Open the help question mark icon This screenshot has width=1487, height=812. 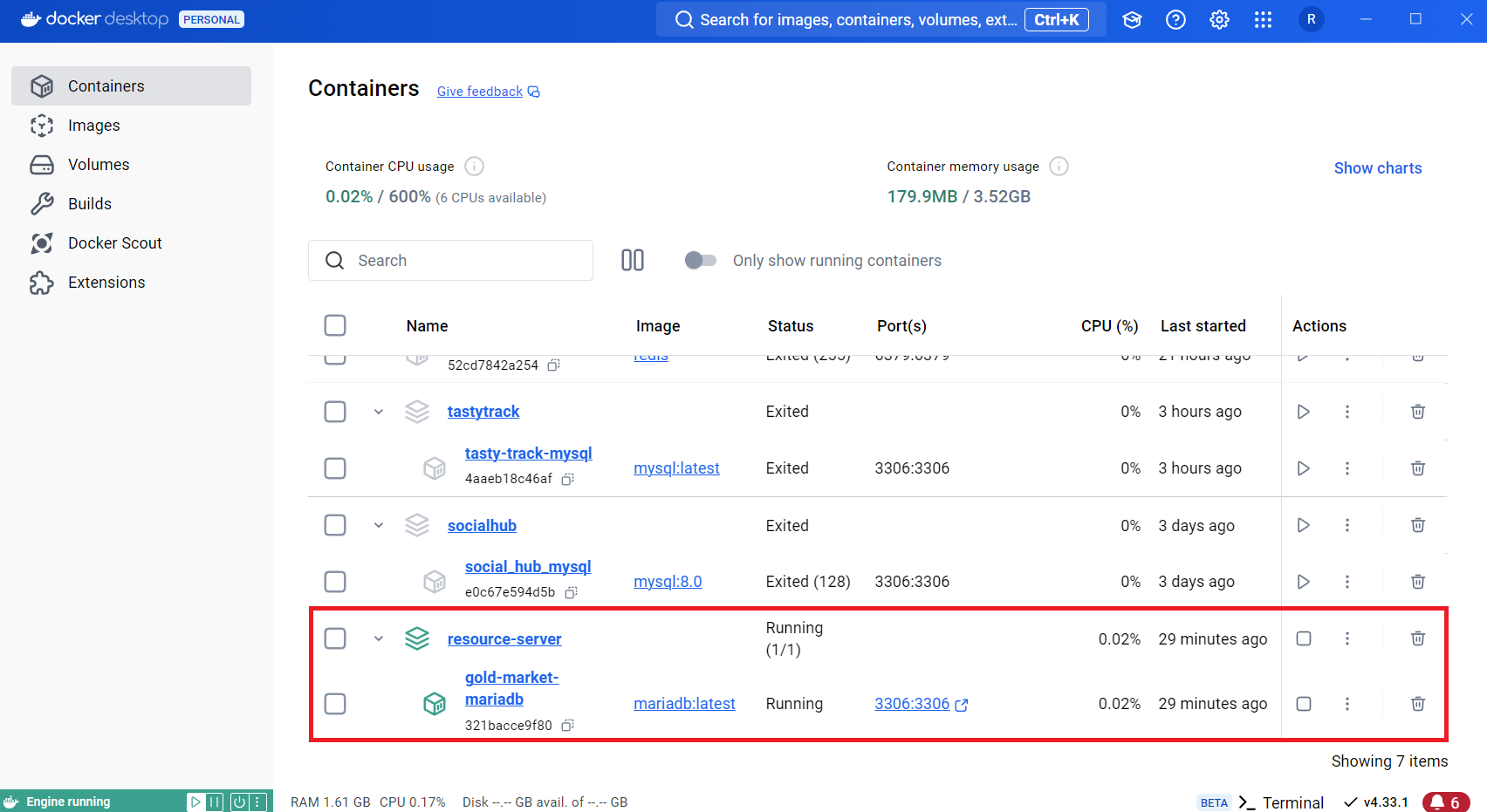[1175, 20]
